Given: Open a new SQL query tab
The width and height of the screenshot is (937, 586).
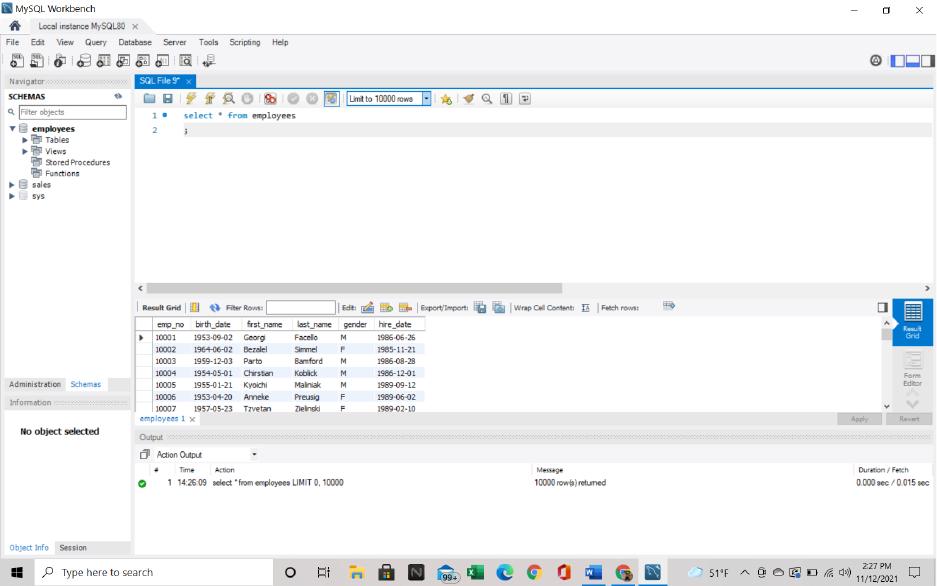Looking at the screenshot, I should (x=17, y=60).
